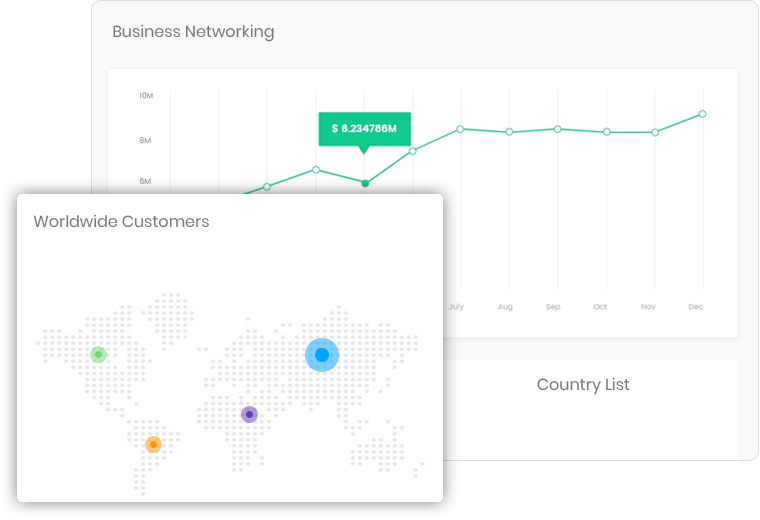Click the 'Dec' x-axis label
Image resolution: width=760 pixels, height=520 pixels.
click(696, 306)
